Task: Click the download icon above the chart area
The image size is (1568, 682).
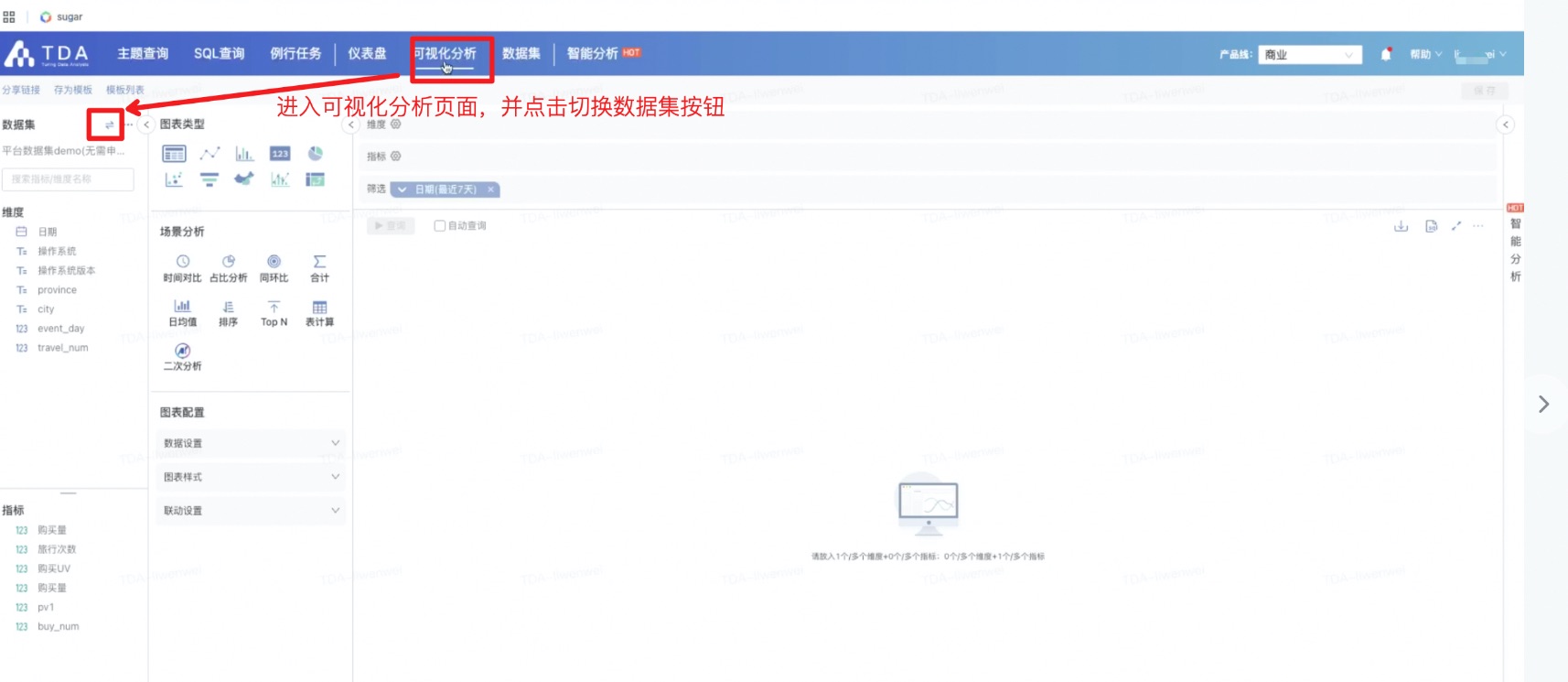Action: point(1401,226)
